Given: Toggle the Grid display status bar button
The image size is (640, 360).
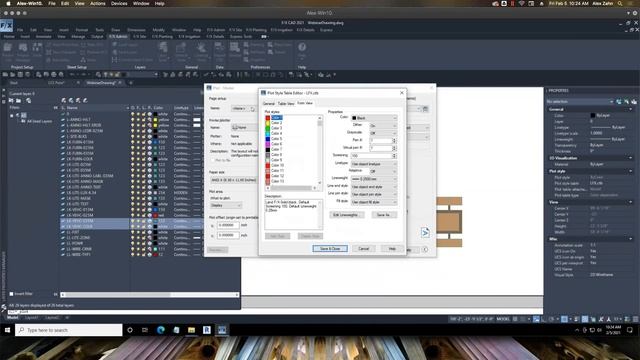Looking at the screenshot, I should 516,319.
